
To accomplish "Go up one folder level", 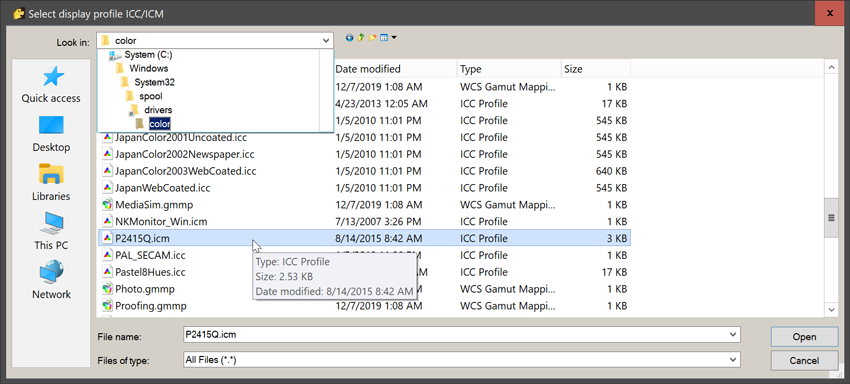I will (361, 38).
